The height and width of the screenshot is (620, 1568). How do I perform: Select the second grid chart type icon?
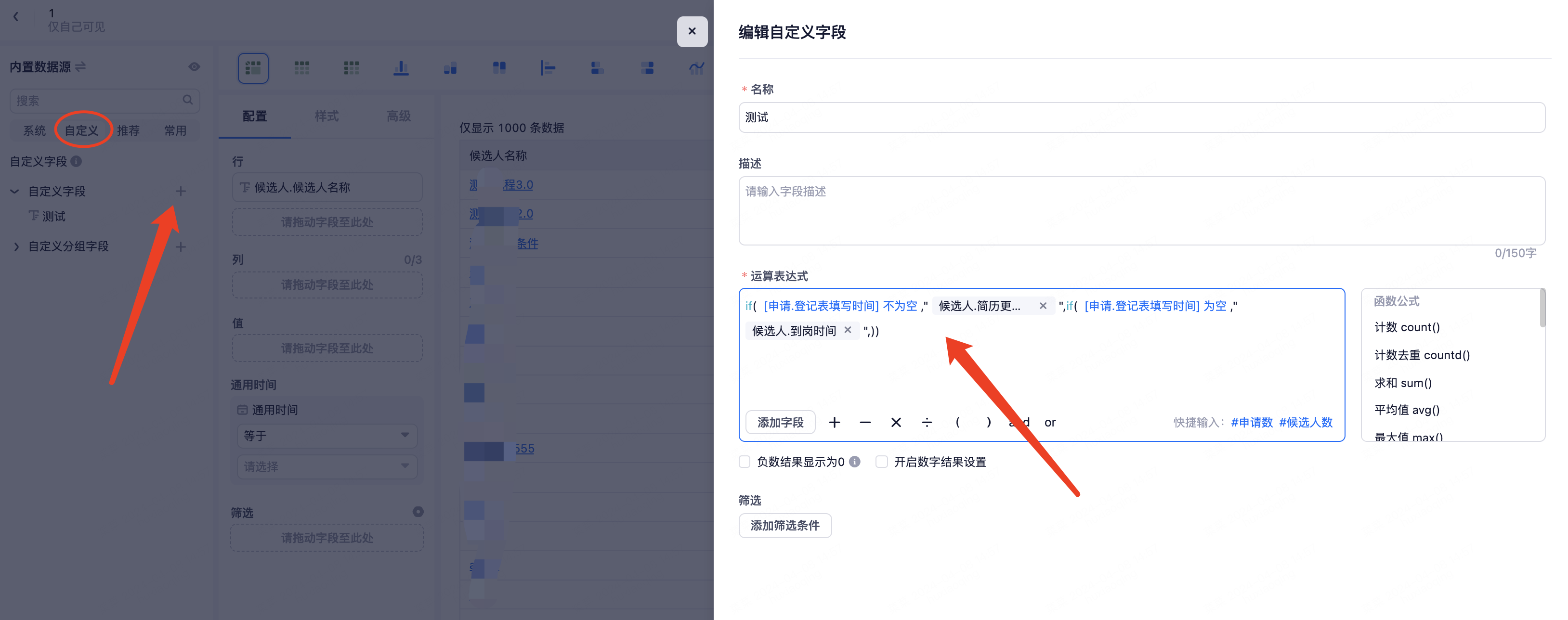pos(302,68)
